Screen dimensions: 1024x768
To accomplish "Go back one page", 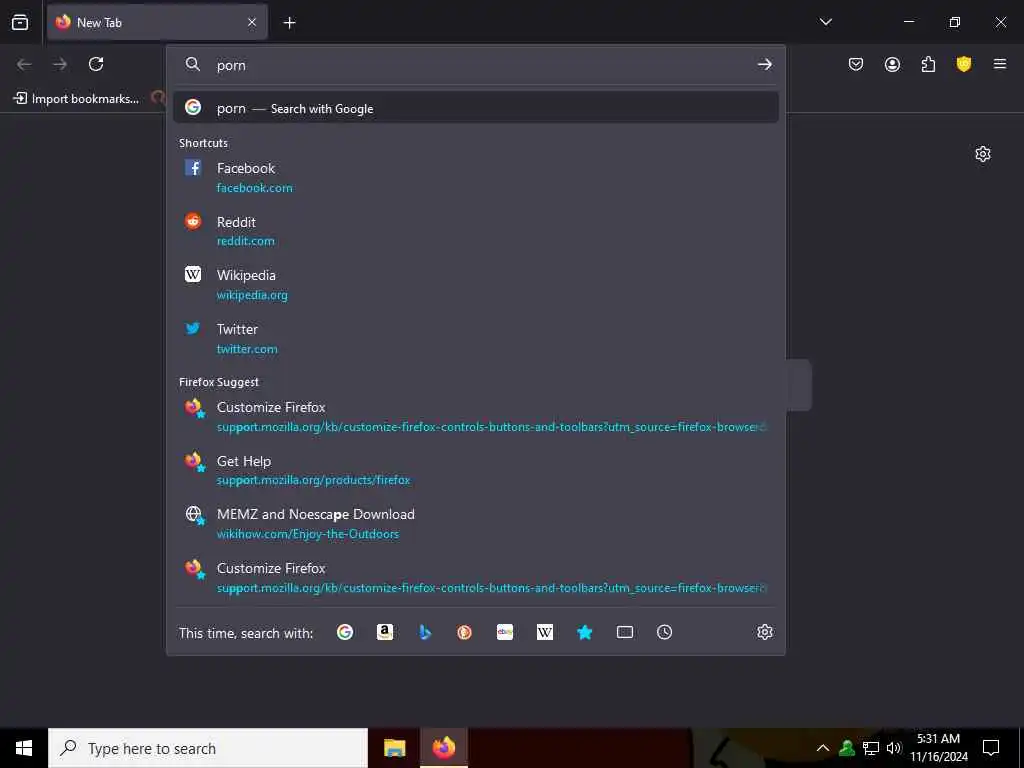I will (x=24, y=64).
